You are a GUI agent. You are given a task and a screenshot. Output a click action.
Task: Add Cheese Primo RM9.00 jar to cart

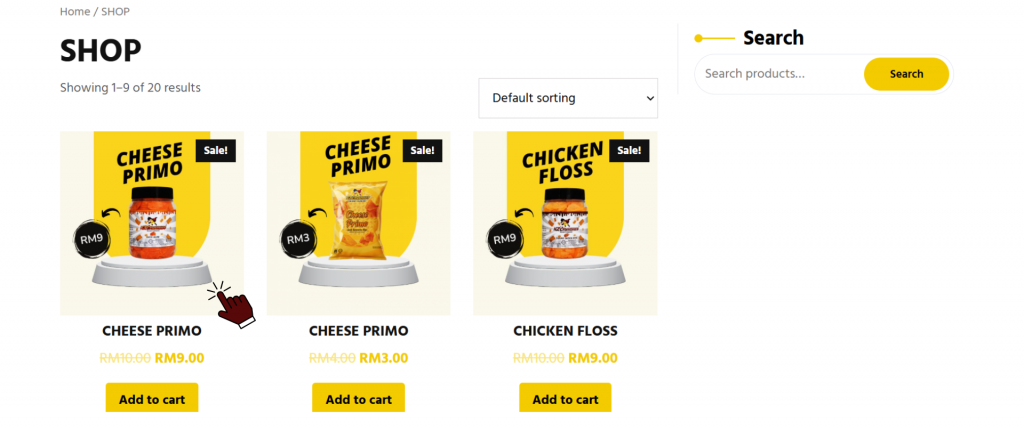152,399
